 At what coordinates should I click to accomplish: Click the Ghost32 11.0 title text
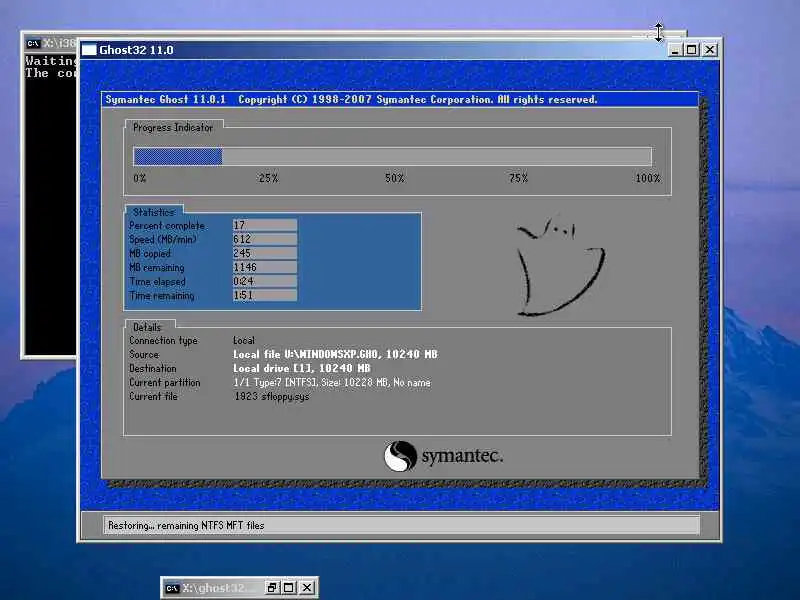tap(136, 50)
